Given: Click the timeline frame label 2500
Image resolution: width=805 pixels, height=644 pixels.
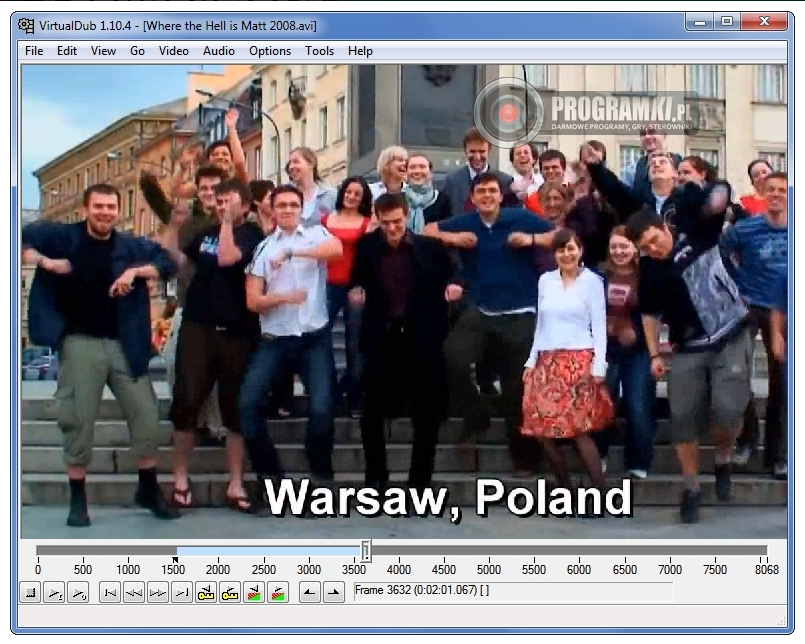Looking at the screenshot, I should point(263,570).
